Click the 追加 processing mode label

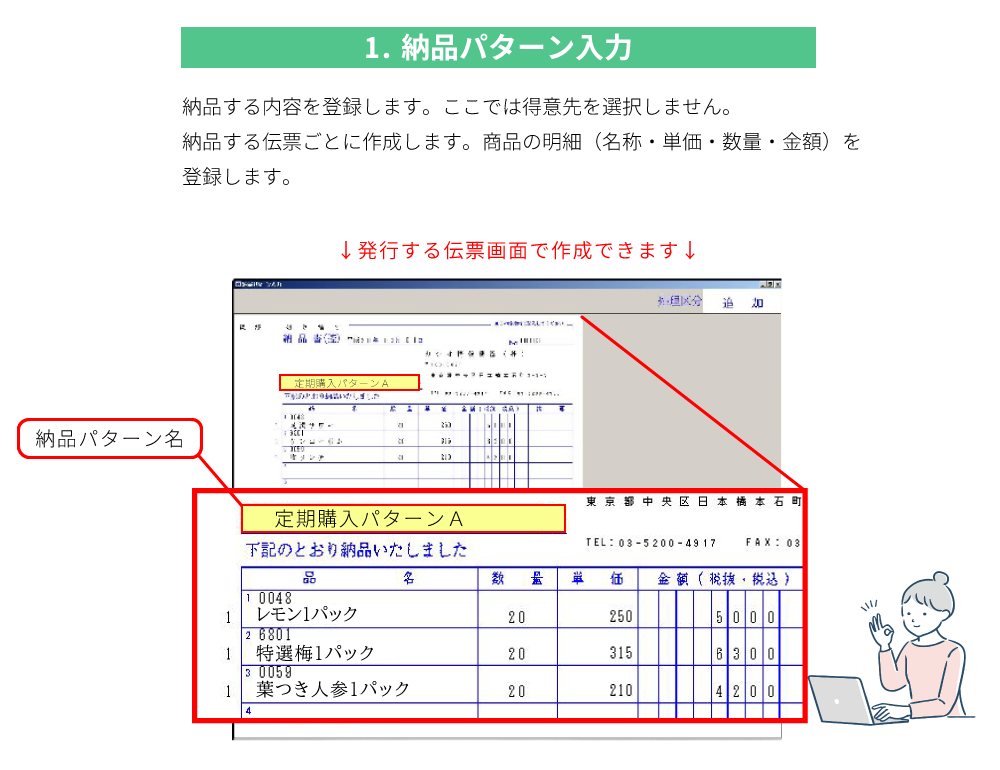tap(743, 303)
